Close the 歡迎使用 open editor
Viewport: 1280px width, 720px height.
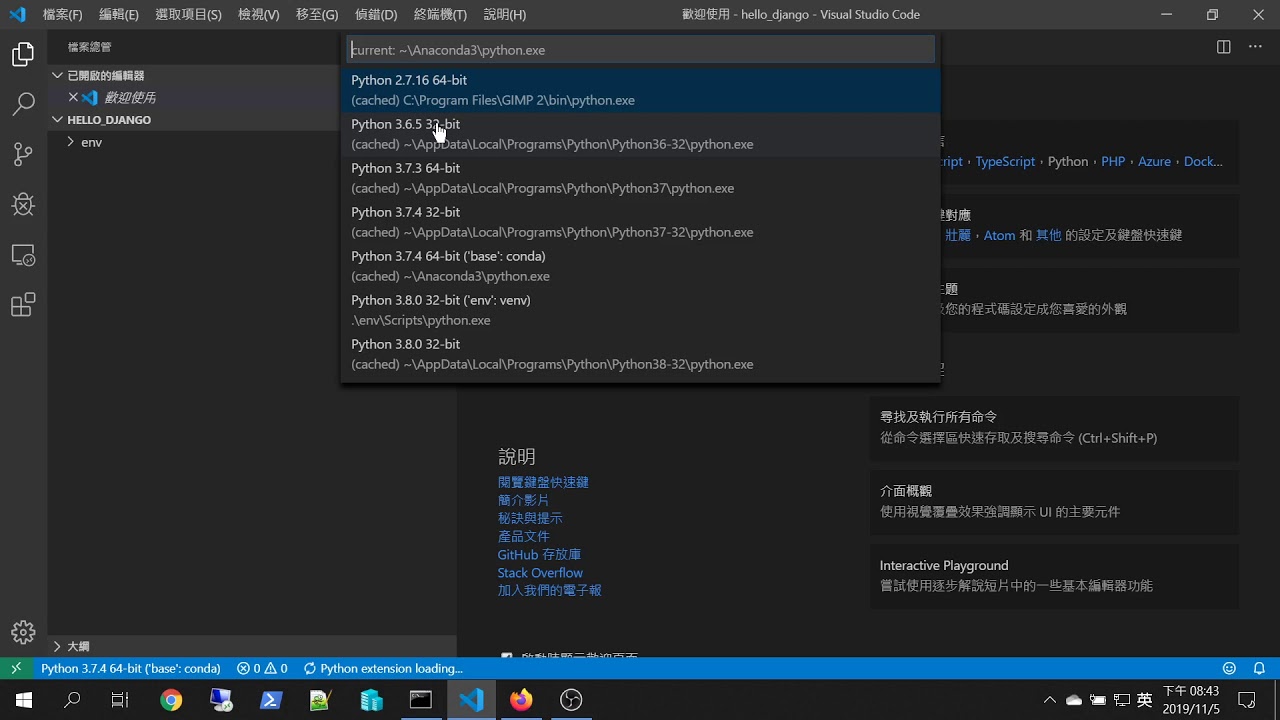(73, 97)
